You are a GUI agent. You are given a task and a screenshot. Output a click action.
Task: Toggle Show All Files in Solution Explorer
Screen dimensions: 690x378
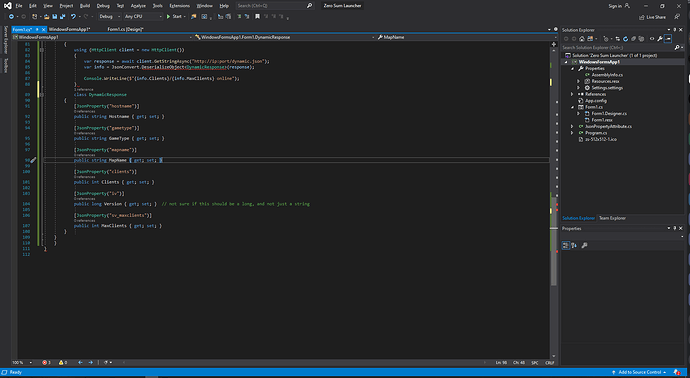[641, 39]
